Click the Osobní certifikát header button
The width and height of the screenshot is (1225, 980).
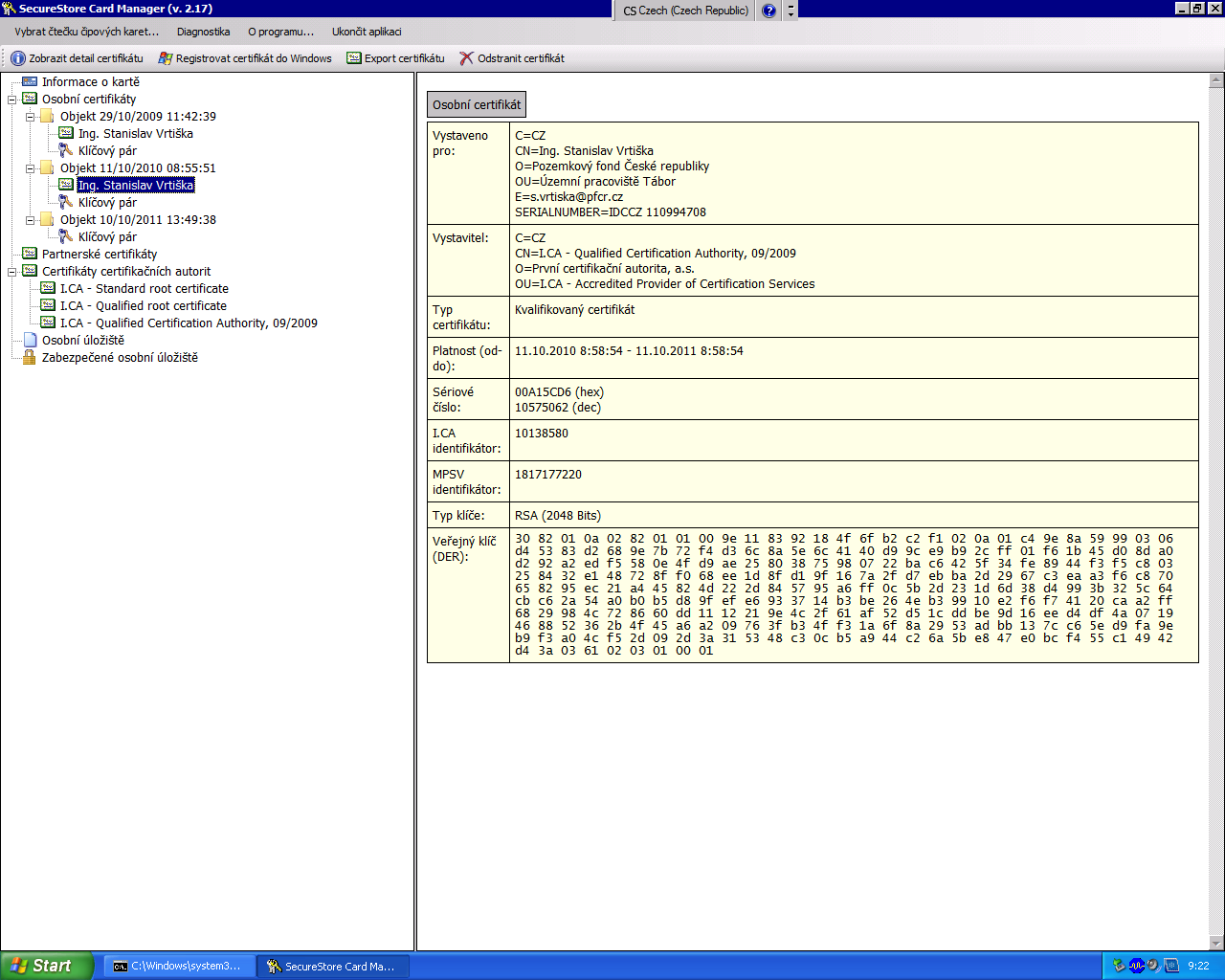(x=477, y=104)
